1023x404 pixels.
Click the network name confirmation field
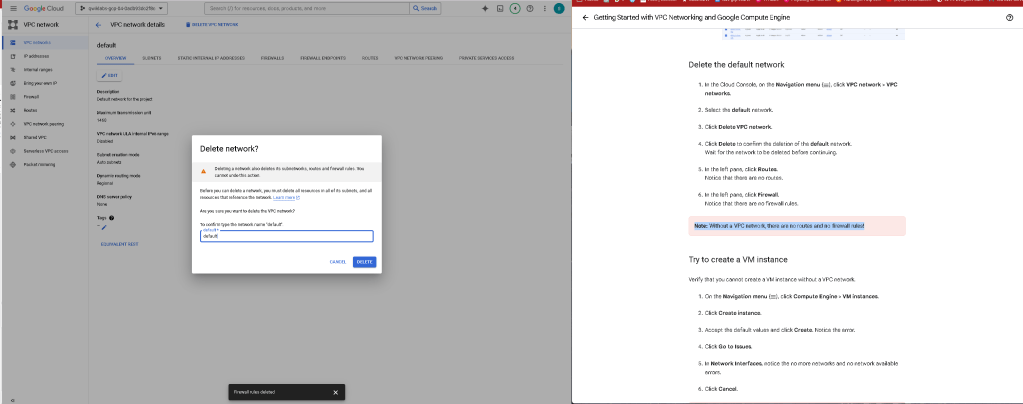(286, 236)
